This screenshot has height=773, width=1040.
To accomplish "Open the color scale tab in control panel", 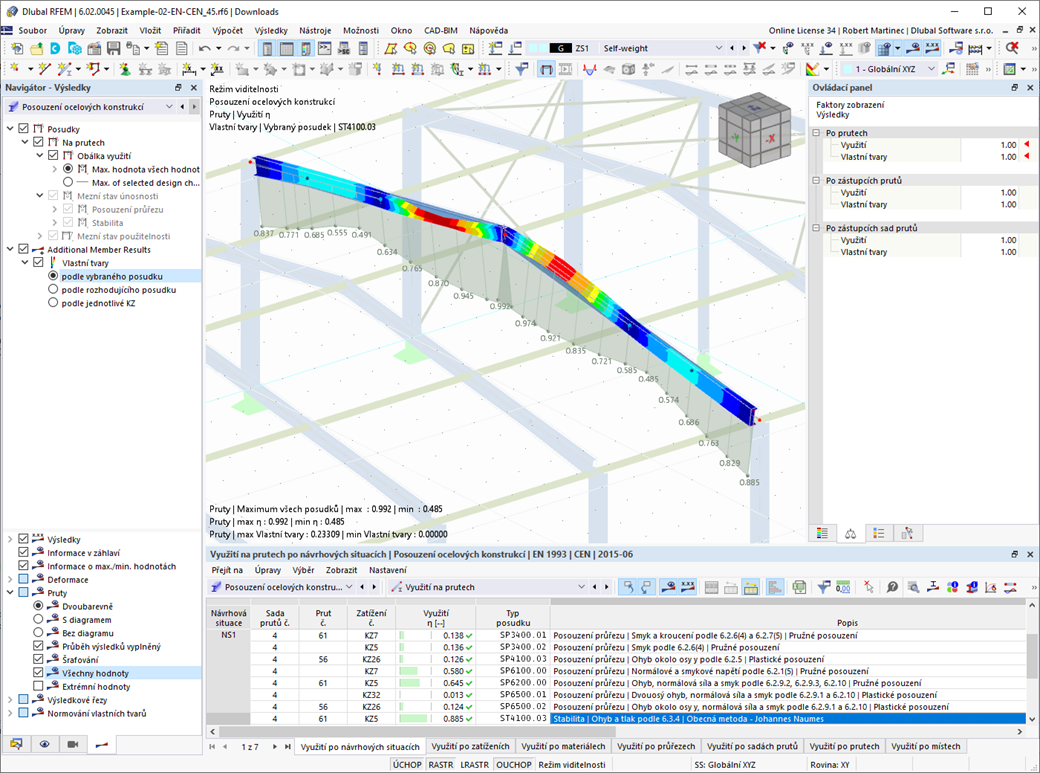I will [822, 533].
